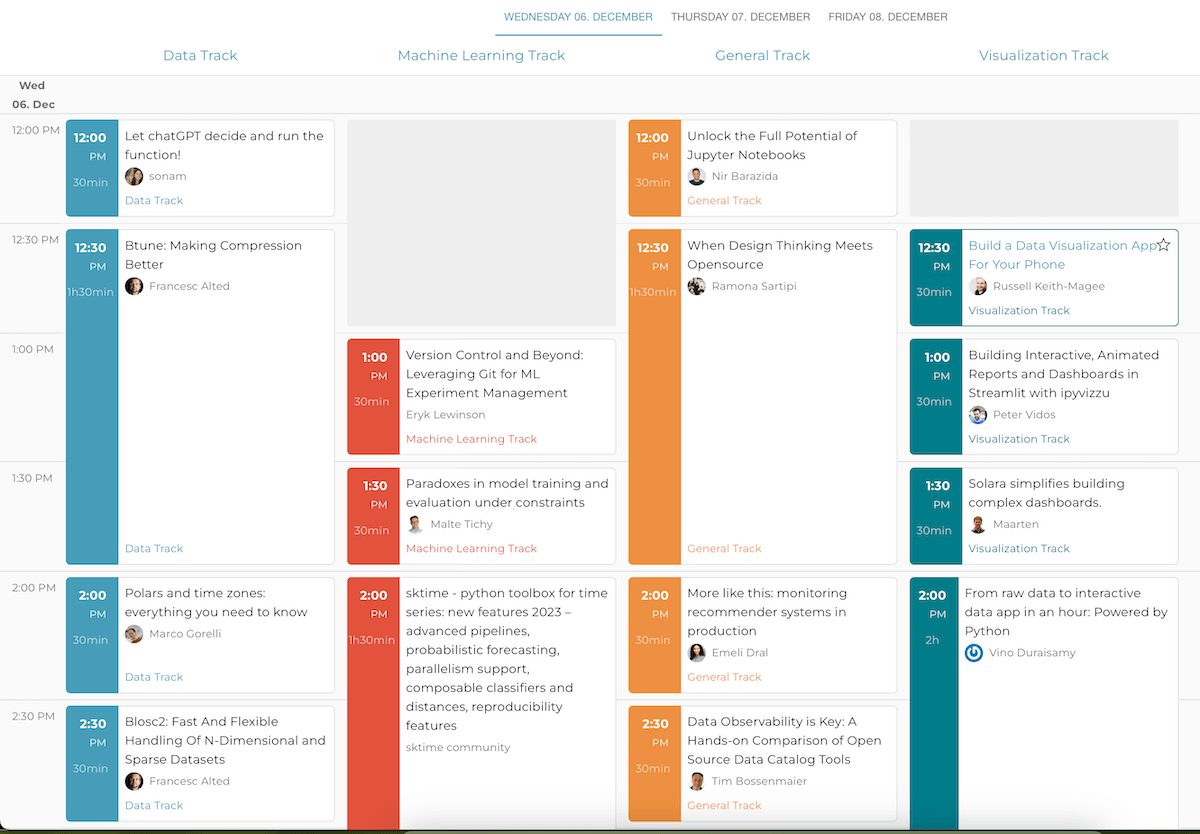
Task: Click Nir Barazida's speaker avatar
Action: 697,177
